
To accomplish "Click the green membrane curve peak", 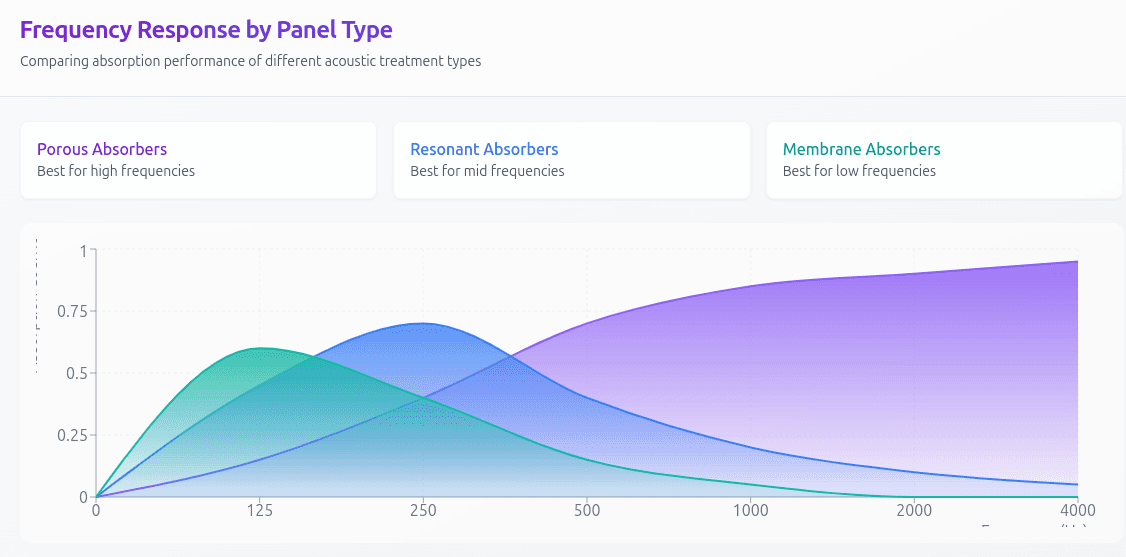I will (260, 349).
